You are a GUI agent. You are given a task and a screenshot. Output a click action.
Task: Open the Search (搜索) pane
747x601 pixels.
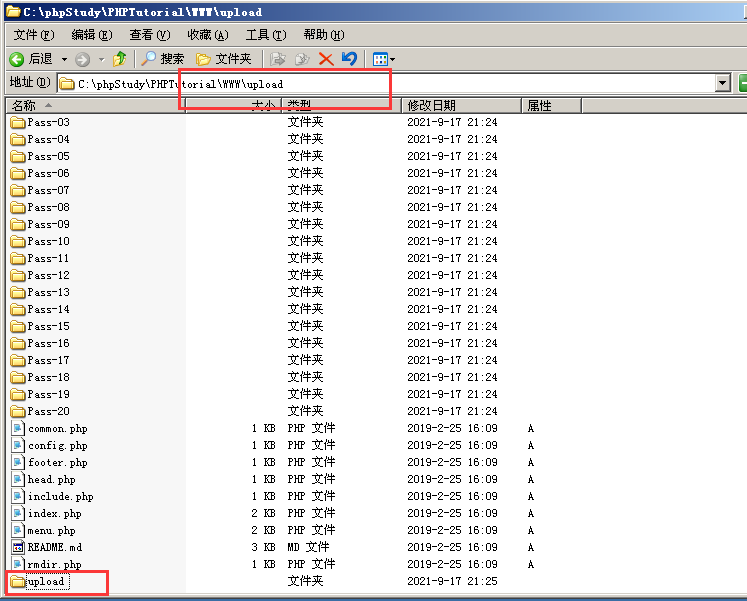pyautogui.click(x=163, y=59)
